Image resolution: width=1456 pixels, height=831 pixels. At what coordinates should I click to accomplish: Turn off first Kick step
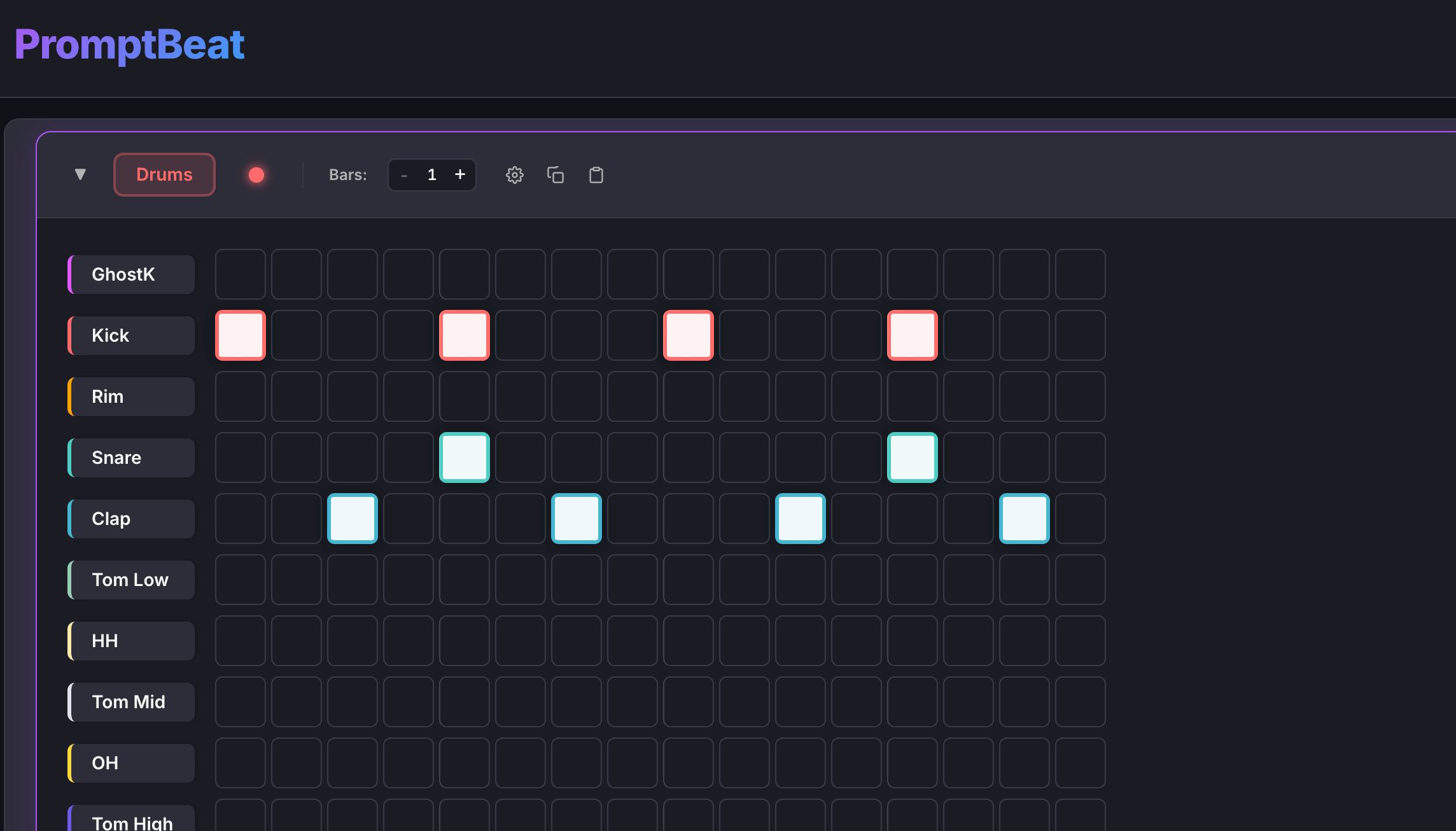tap(241, 335)
